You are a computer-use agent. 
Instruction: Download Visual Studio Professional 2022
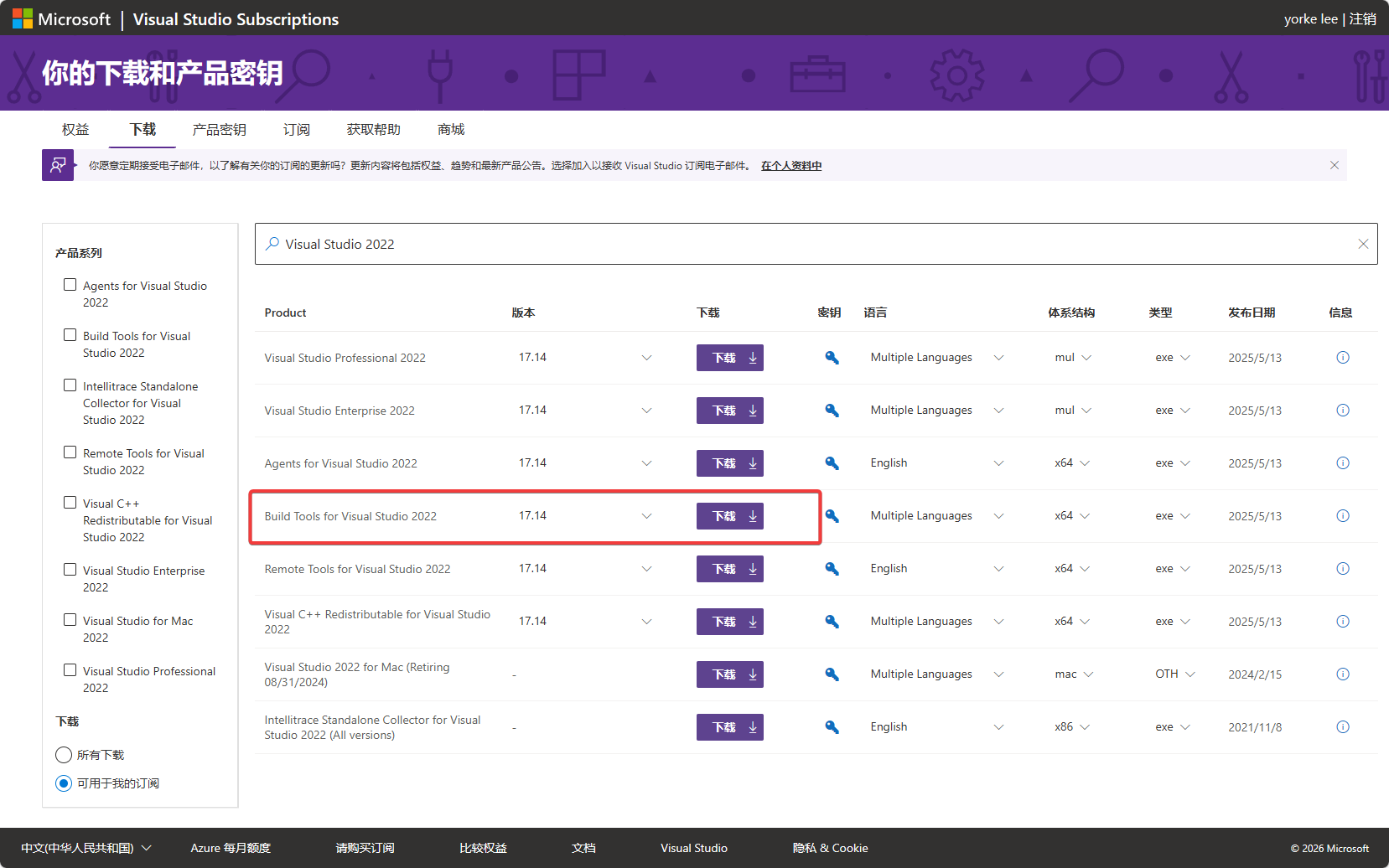[730, 358]
